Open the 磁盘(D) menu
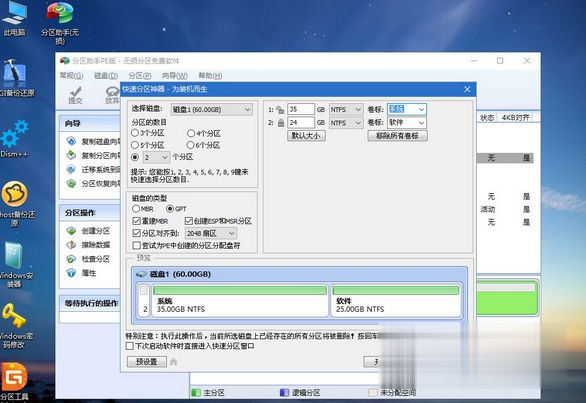 106,76
